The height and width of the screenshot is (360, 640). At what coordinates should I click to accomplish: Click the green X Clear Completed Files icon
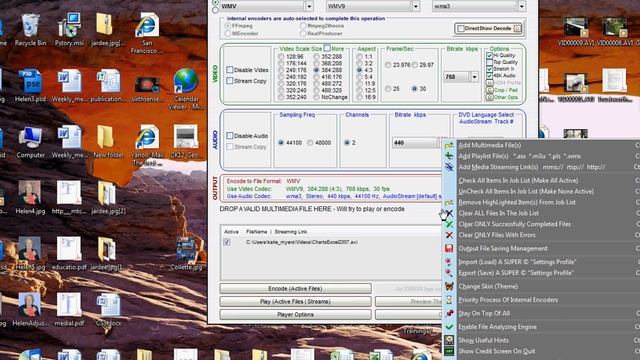tap(449, 224)
